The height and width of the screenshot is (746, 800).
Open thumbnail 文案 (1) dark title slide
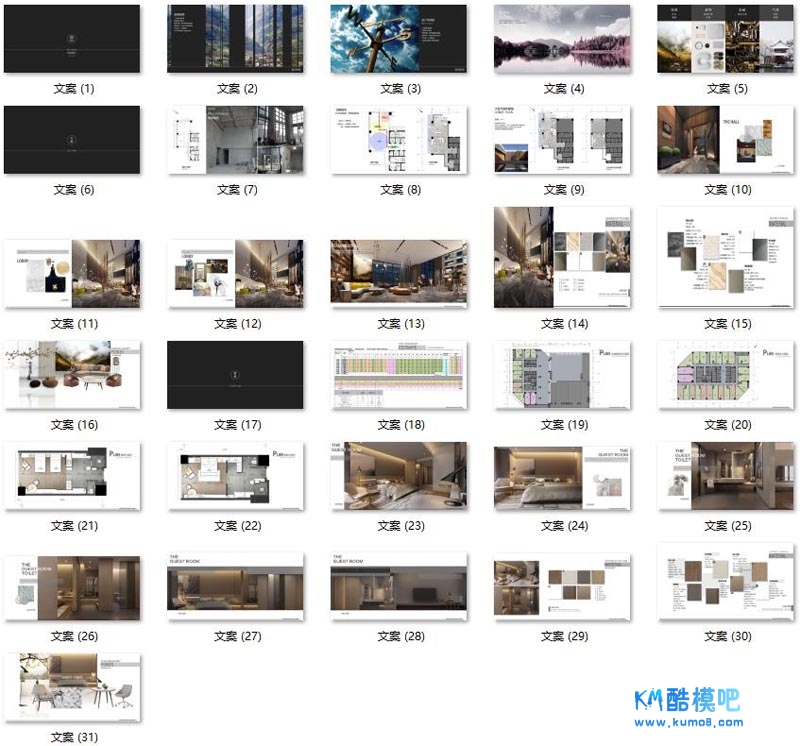click(x=72, y=39)
